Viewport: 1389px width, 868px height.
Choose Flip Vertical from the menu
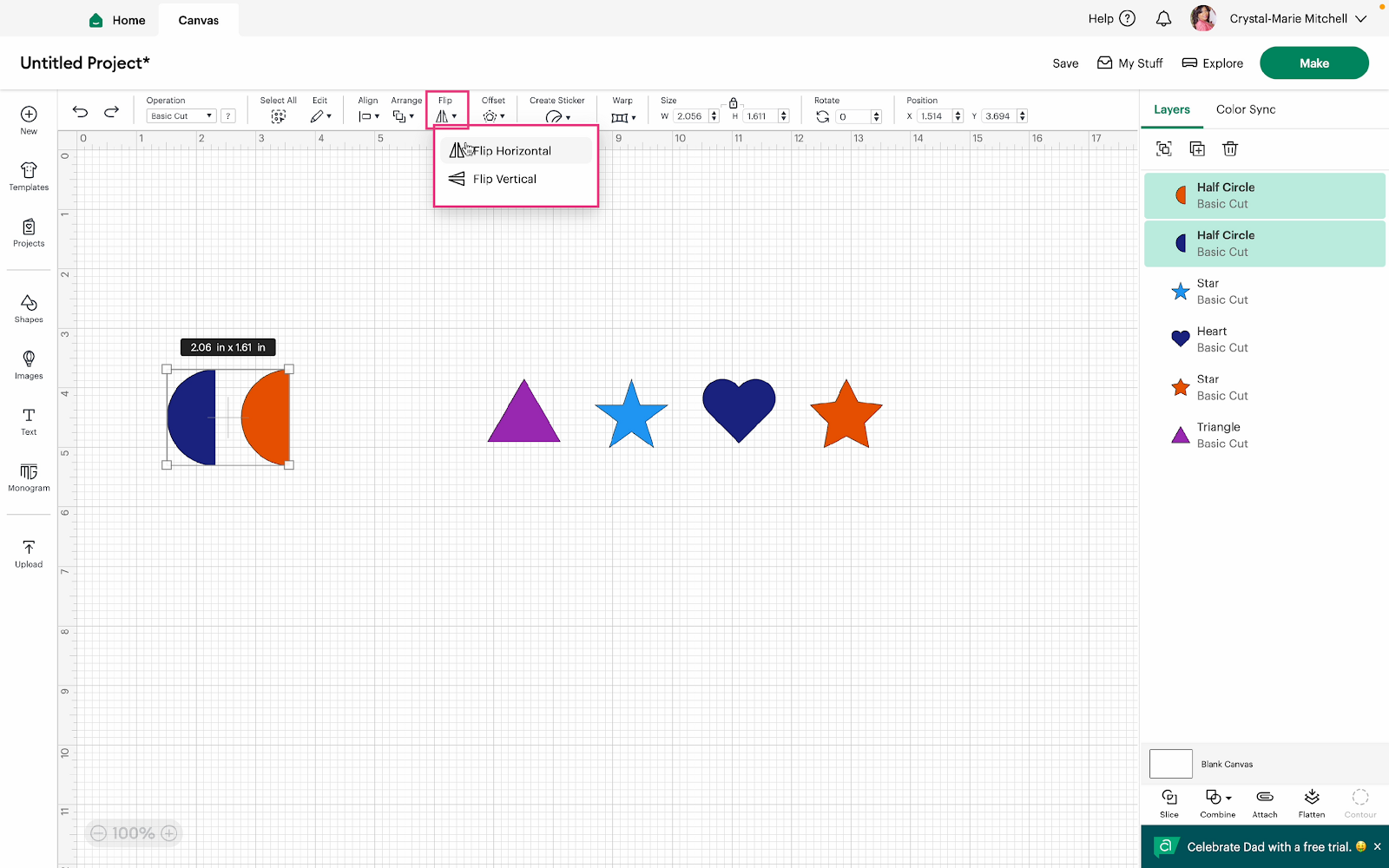tap(504, 179)
